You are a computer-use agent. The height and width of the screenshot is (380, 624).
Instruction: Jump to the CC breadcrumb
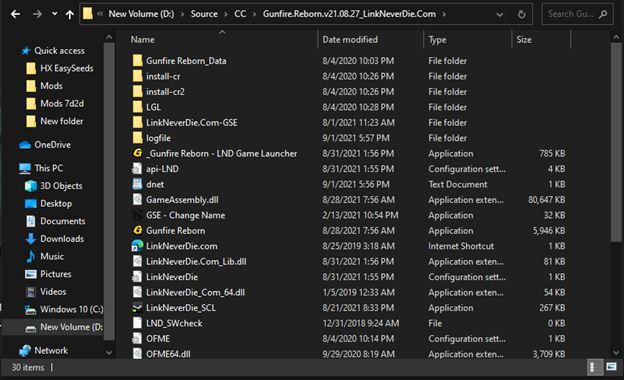pos(240,14)
